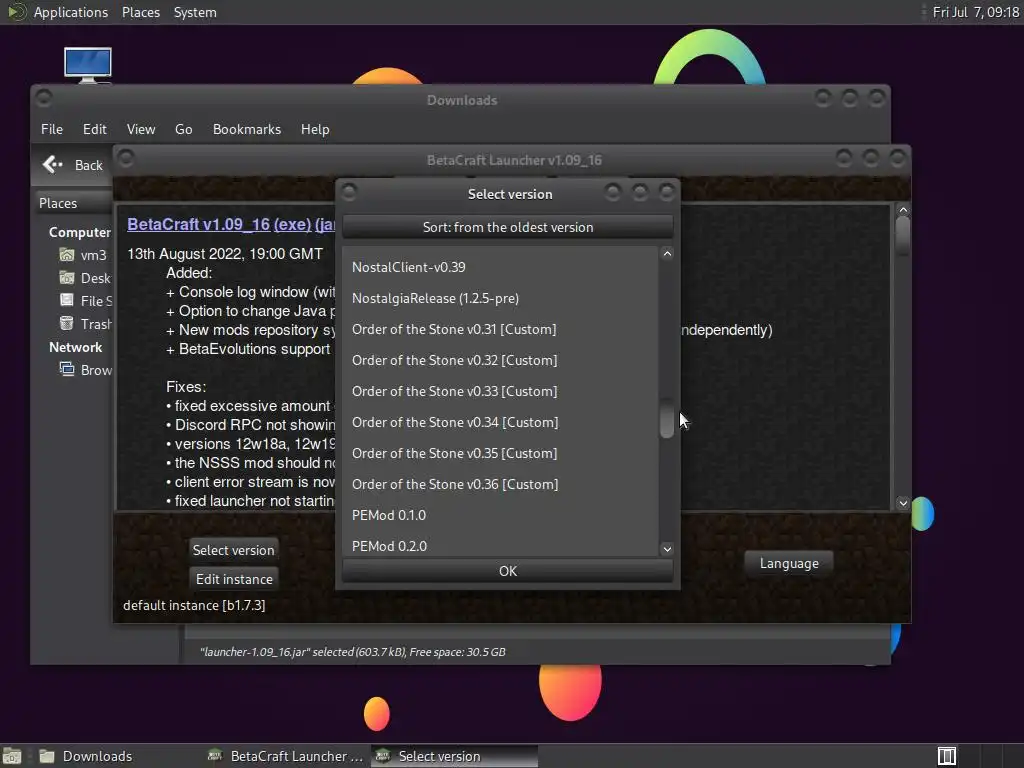Viewport: 1024px width, 768px height.
Task: Open Places sidebar header in Downloads
Action: [73, 203]
